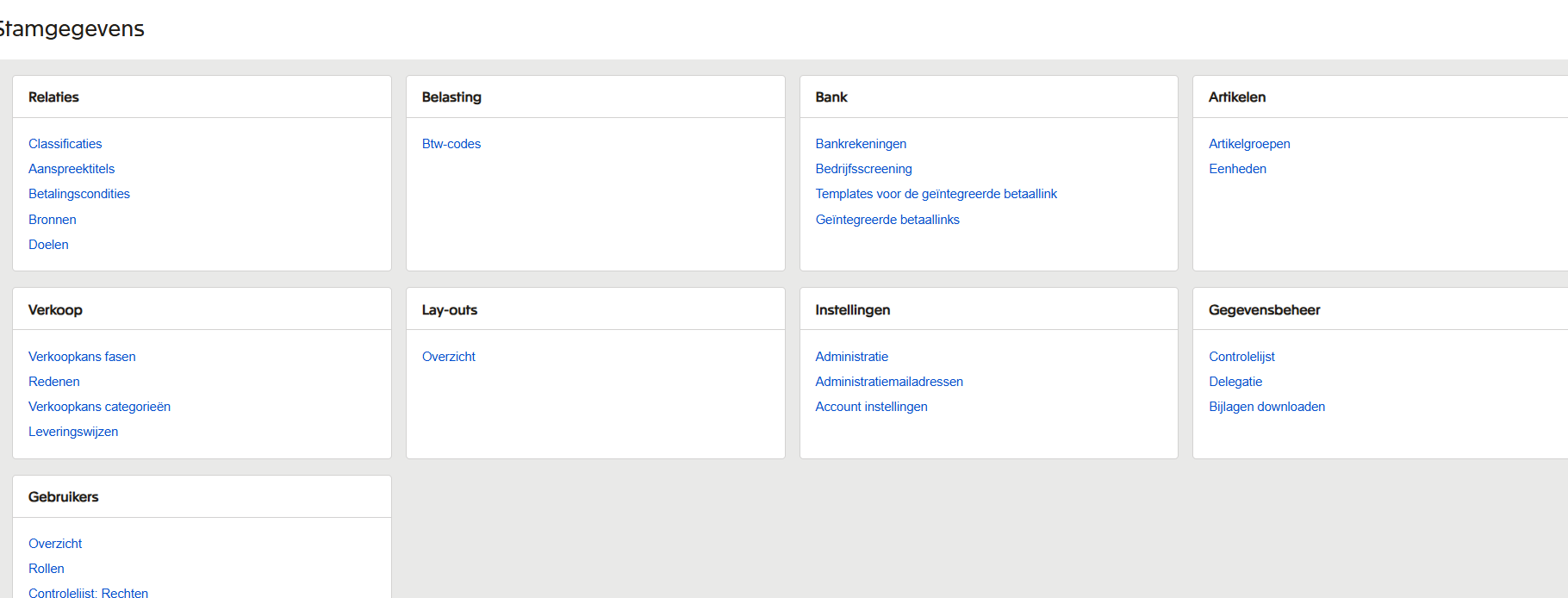Screen dimensions: 1568x598
Task: Click the Gegevensbeheer card heading
Action: 1264,310
